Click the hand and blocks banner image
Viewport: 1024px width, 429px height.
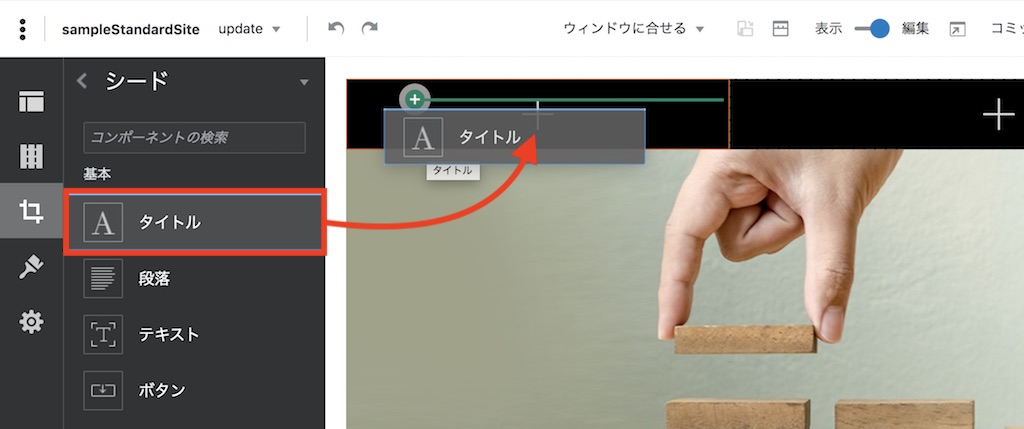pos(684,289)
